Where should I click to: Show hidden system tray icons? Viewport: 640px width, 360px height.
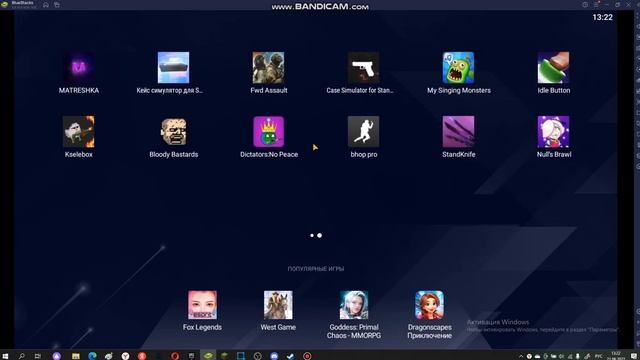pyautogui.click(x=521, y=356)
